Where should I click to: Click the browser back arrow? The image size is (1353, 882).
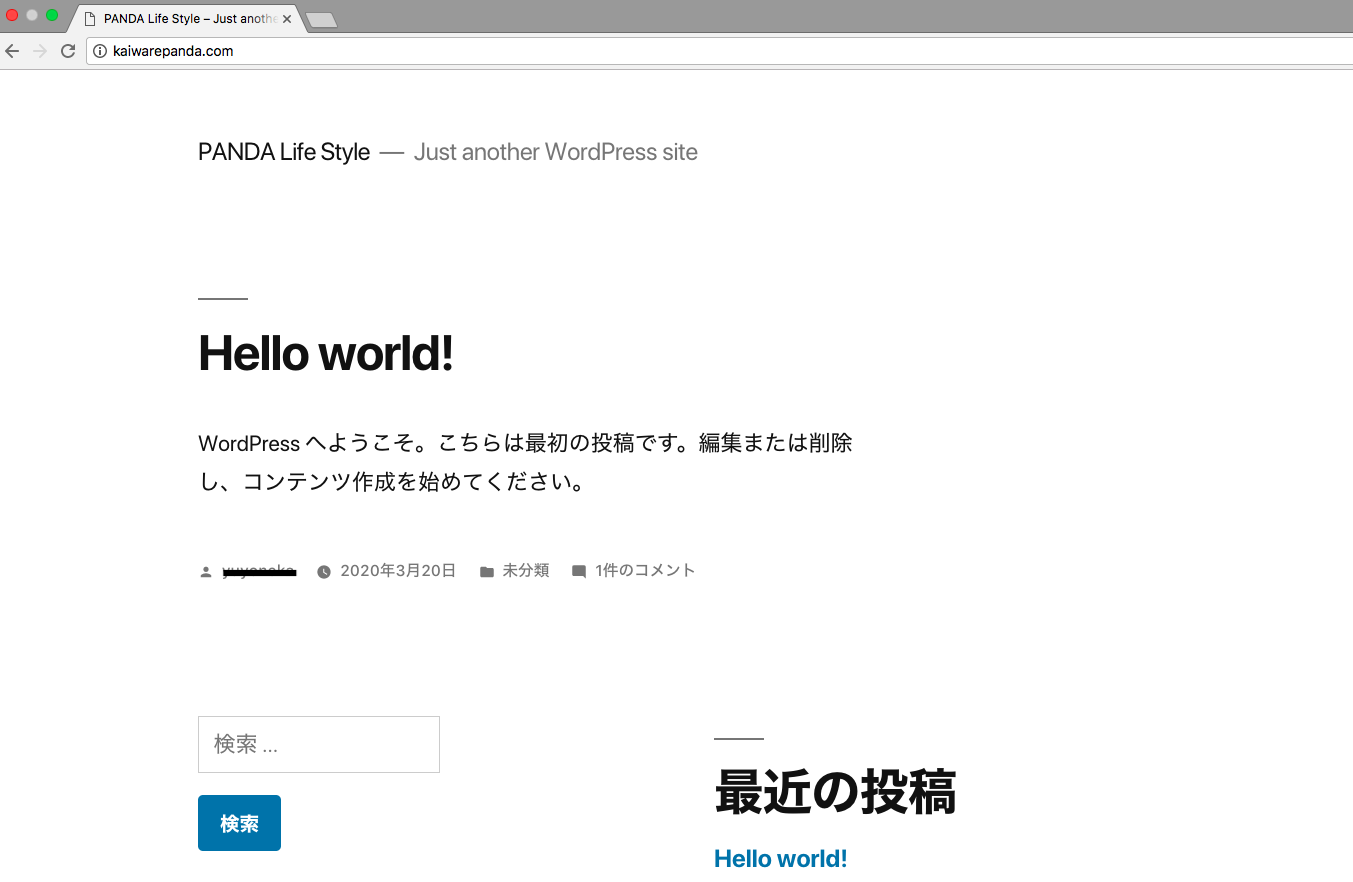coord(12,51)
